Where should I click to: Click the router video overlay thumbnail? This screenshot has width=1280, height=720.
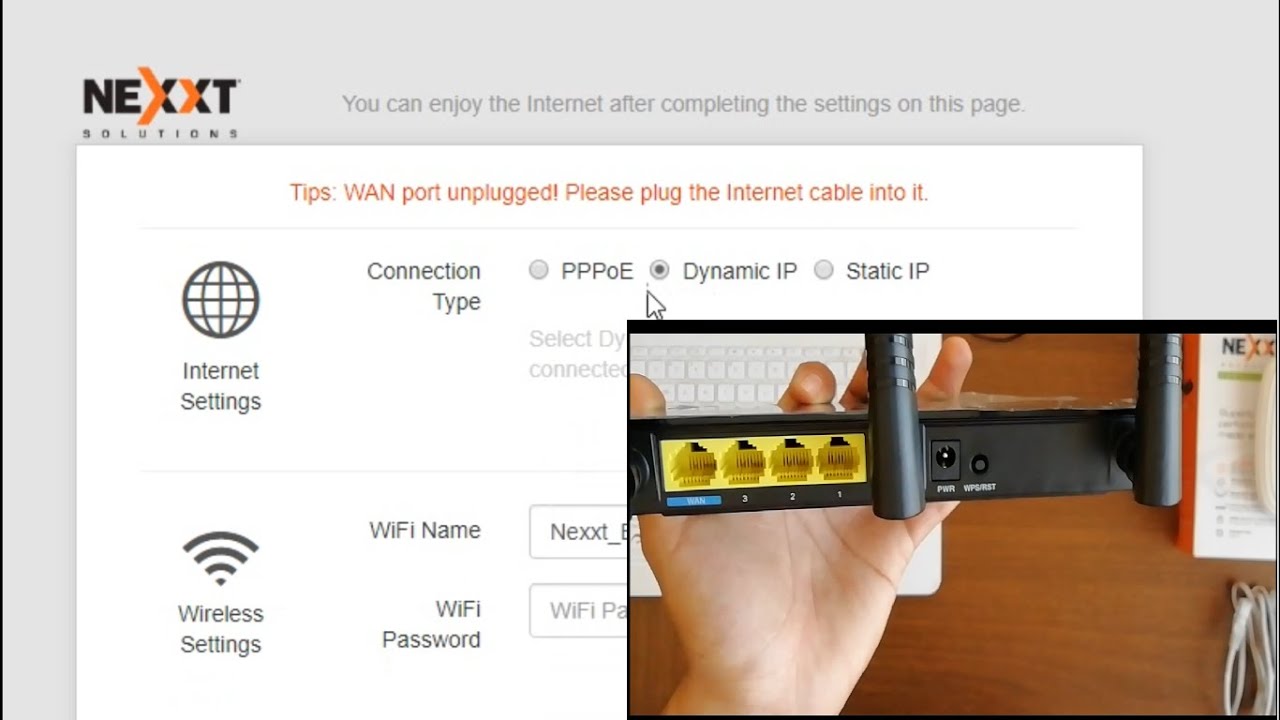(953, 520)
